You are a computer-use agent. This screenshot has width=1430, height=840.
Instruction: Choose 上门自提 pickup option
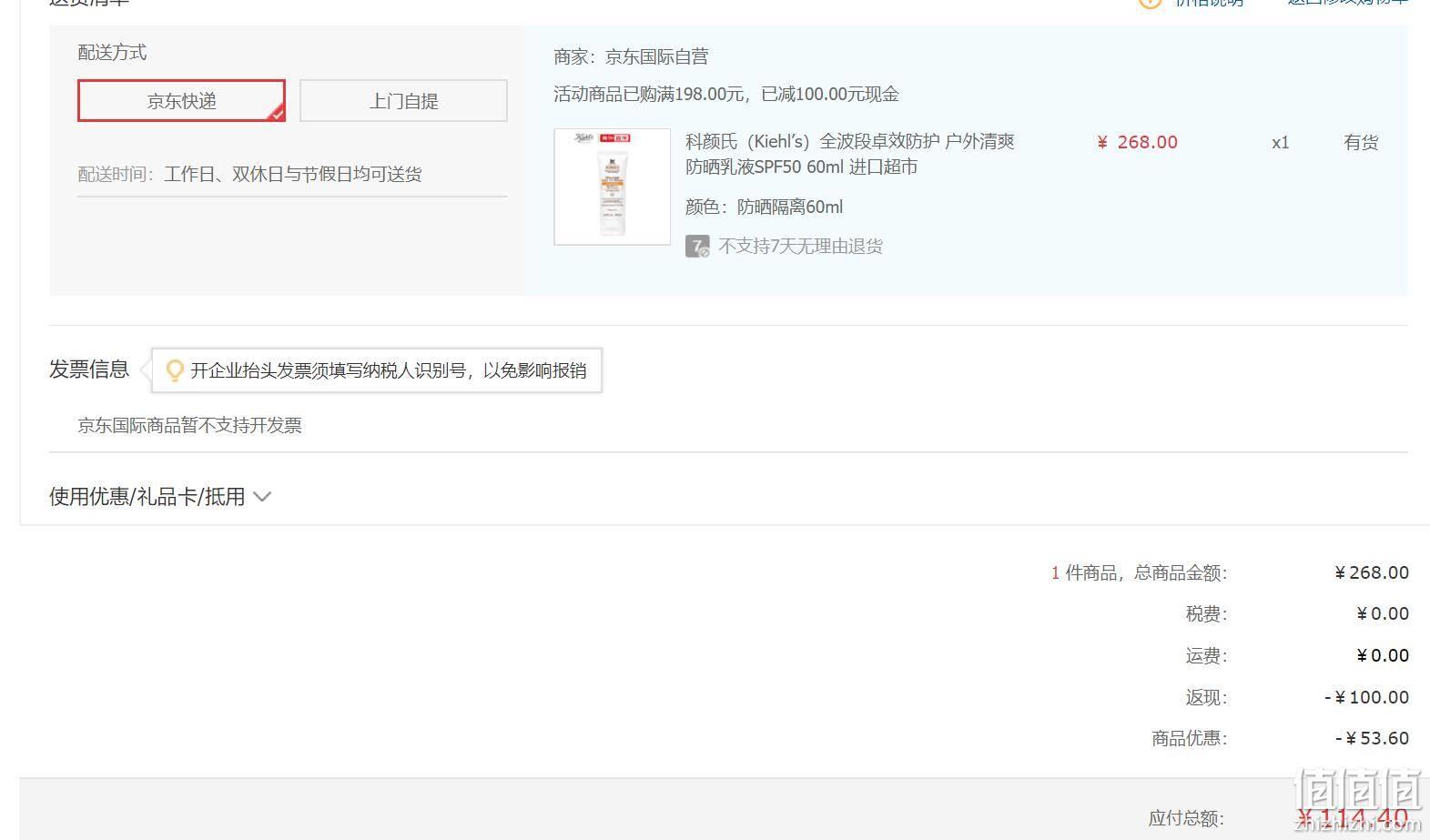403,100
